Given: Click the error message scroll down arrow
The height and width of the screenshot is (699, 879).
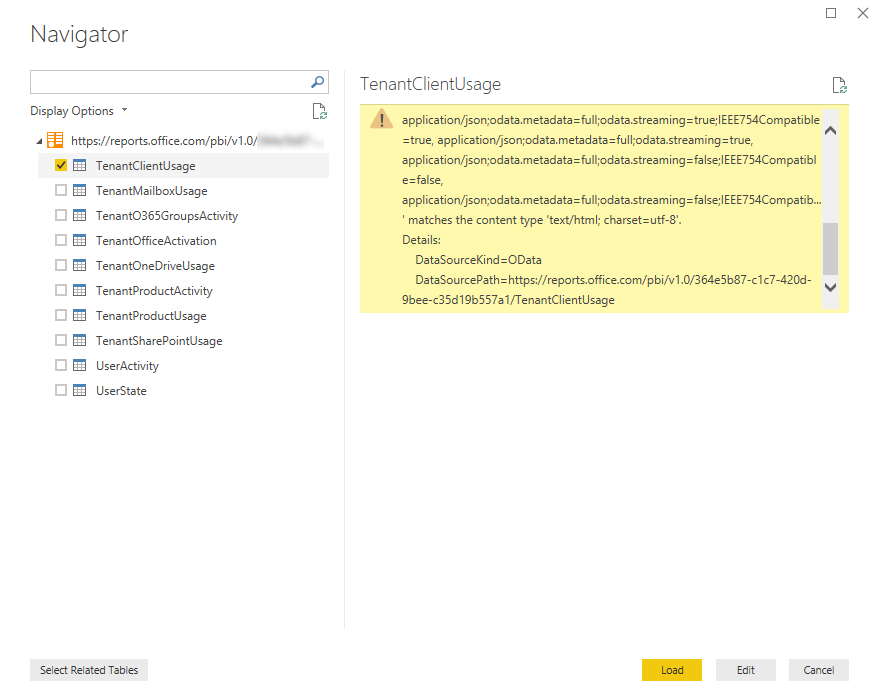Looking at the screenshot, I should pos(830,288).
